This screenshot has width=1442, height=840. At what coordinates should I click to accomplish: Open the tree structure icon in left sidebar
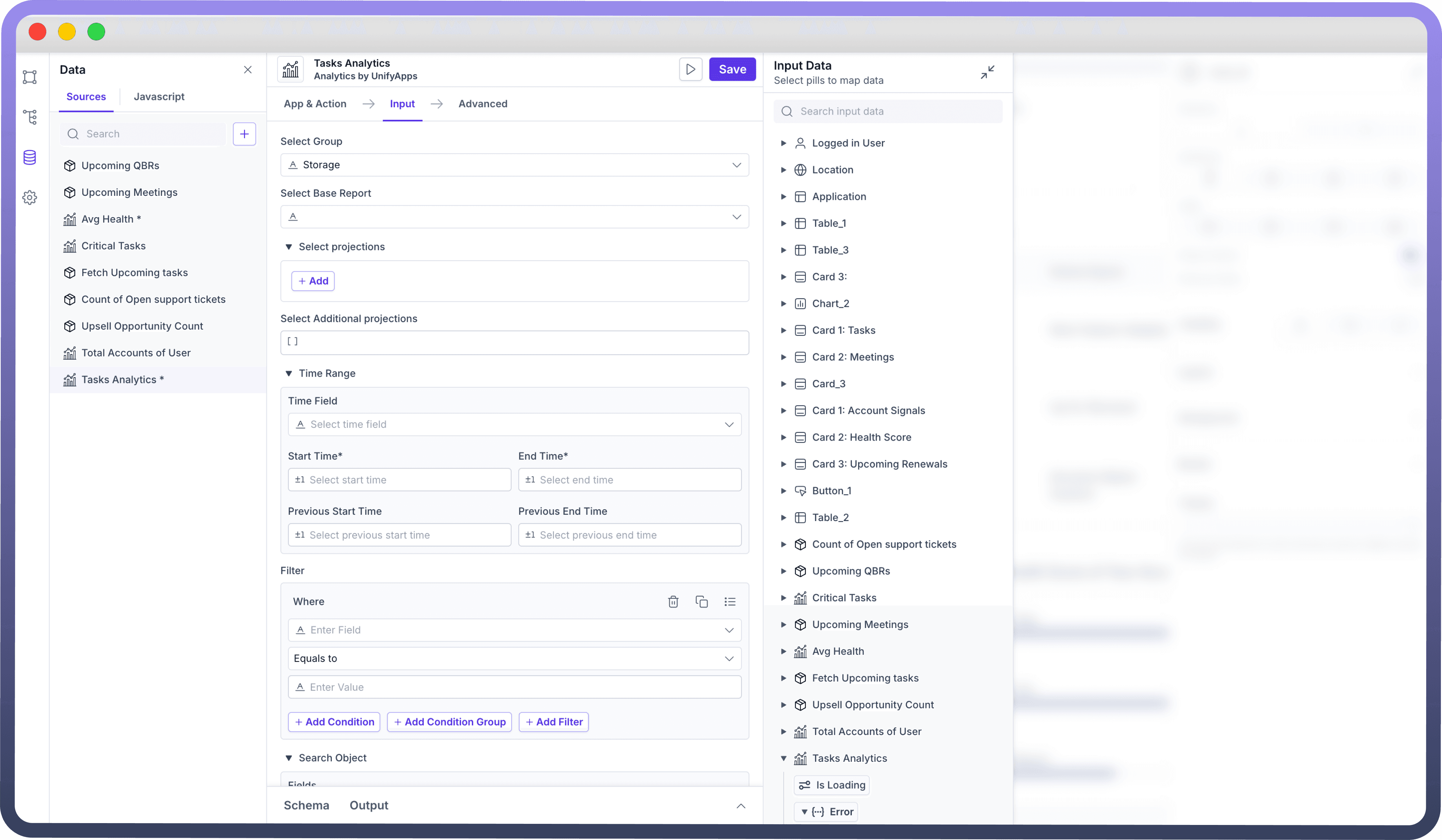tap(30, 117)
